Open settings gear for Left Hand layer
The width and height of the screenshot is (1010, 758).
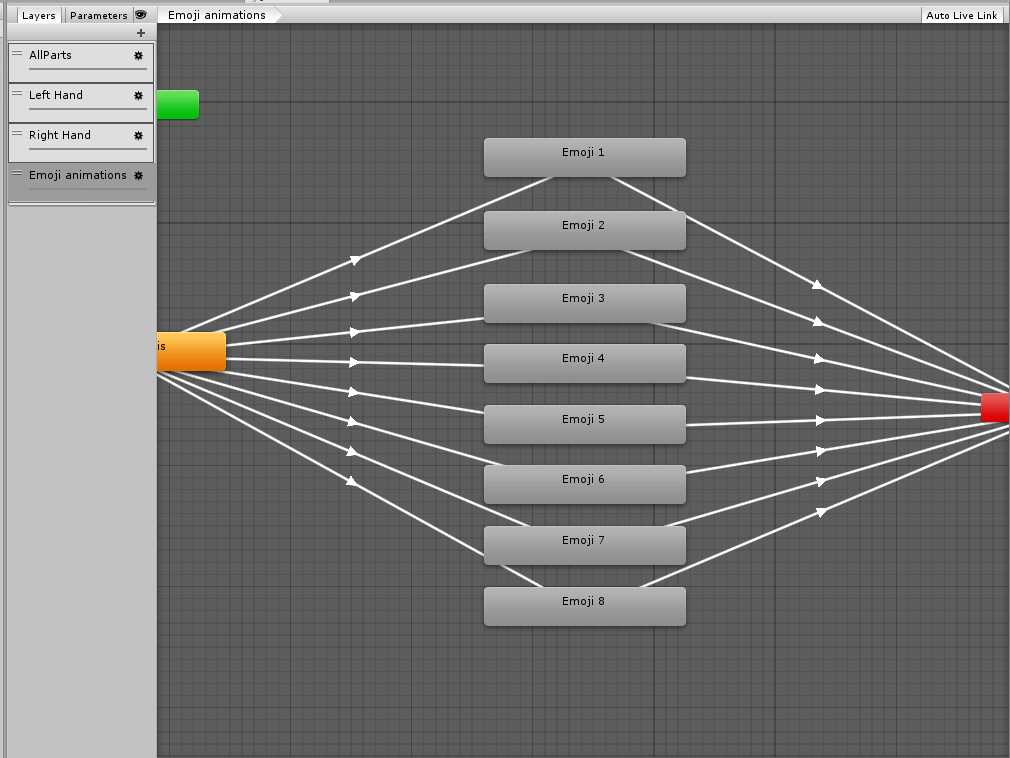click(x=139, y=96)
